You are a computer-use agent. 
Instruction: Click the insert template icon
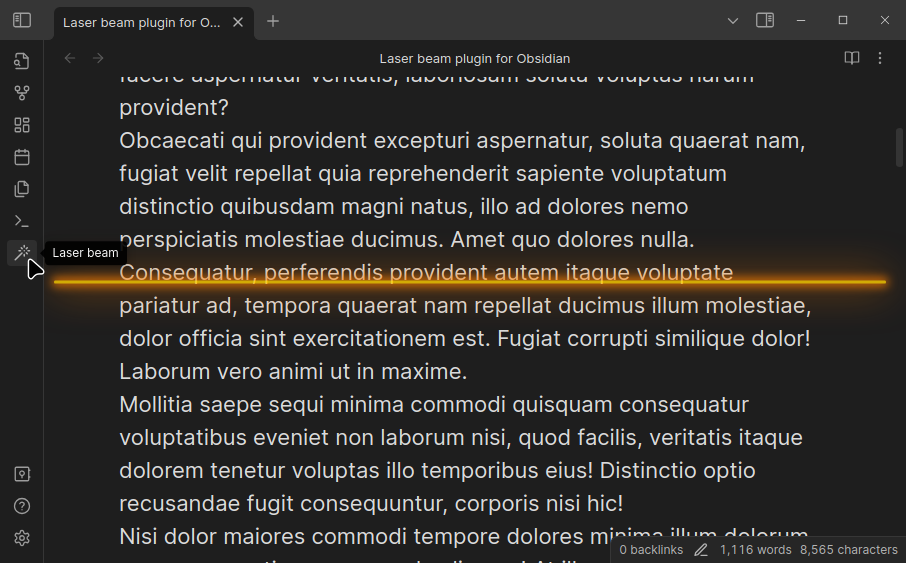pos(22,189)
